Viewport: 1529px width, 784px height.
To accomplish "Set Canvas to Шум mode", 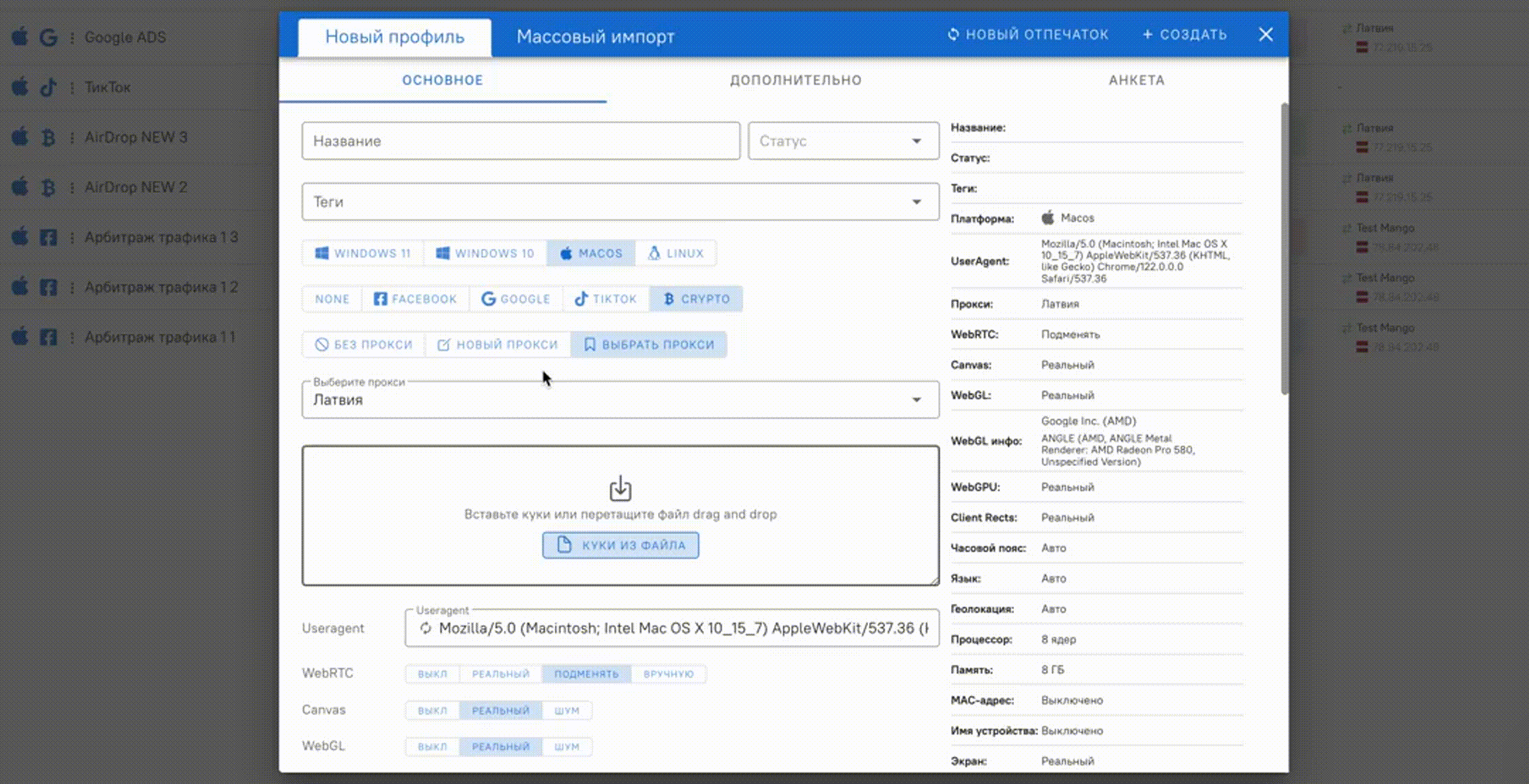I will point(566,711).
